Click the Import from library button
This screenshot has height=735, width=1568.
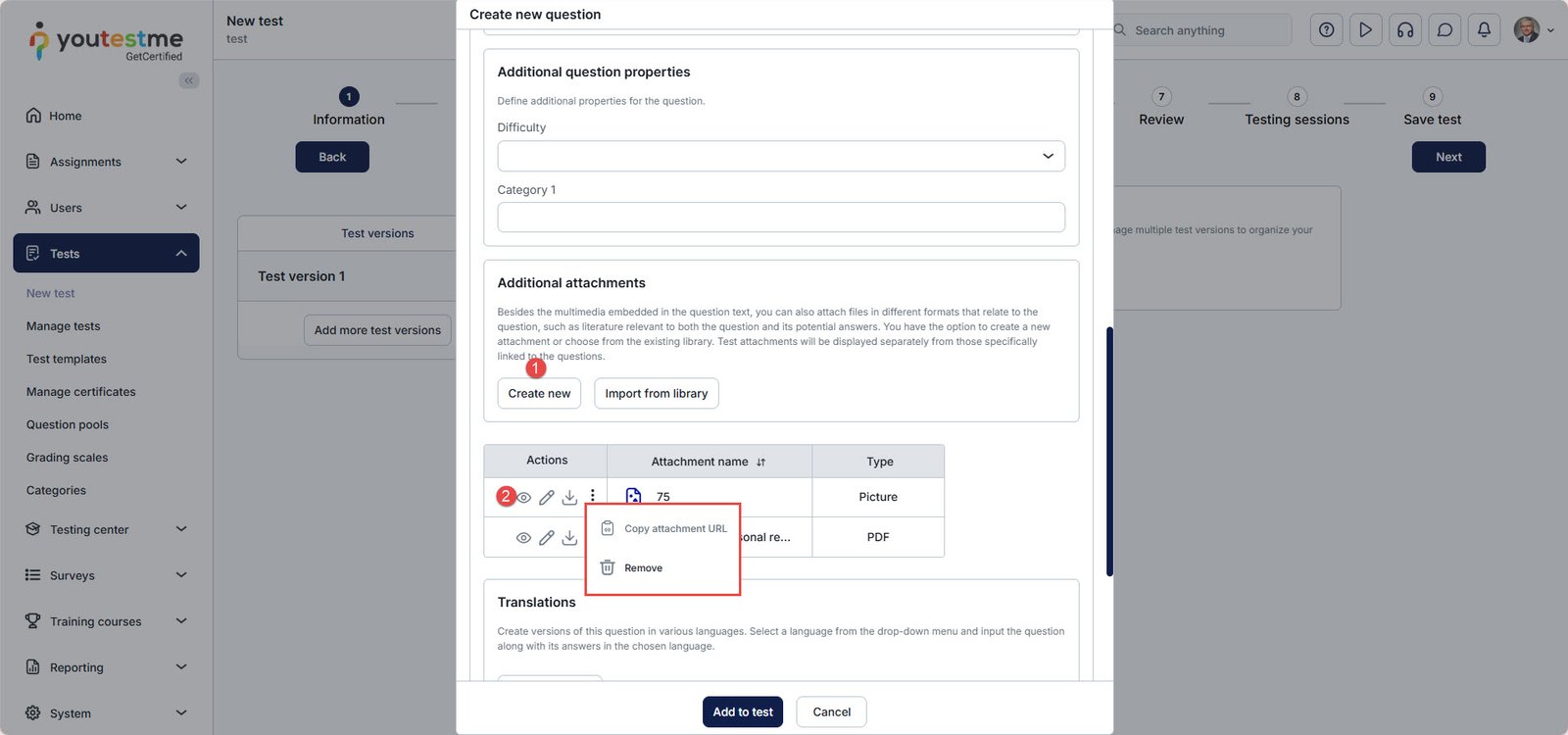point(657,394)
